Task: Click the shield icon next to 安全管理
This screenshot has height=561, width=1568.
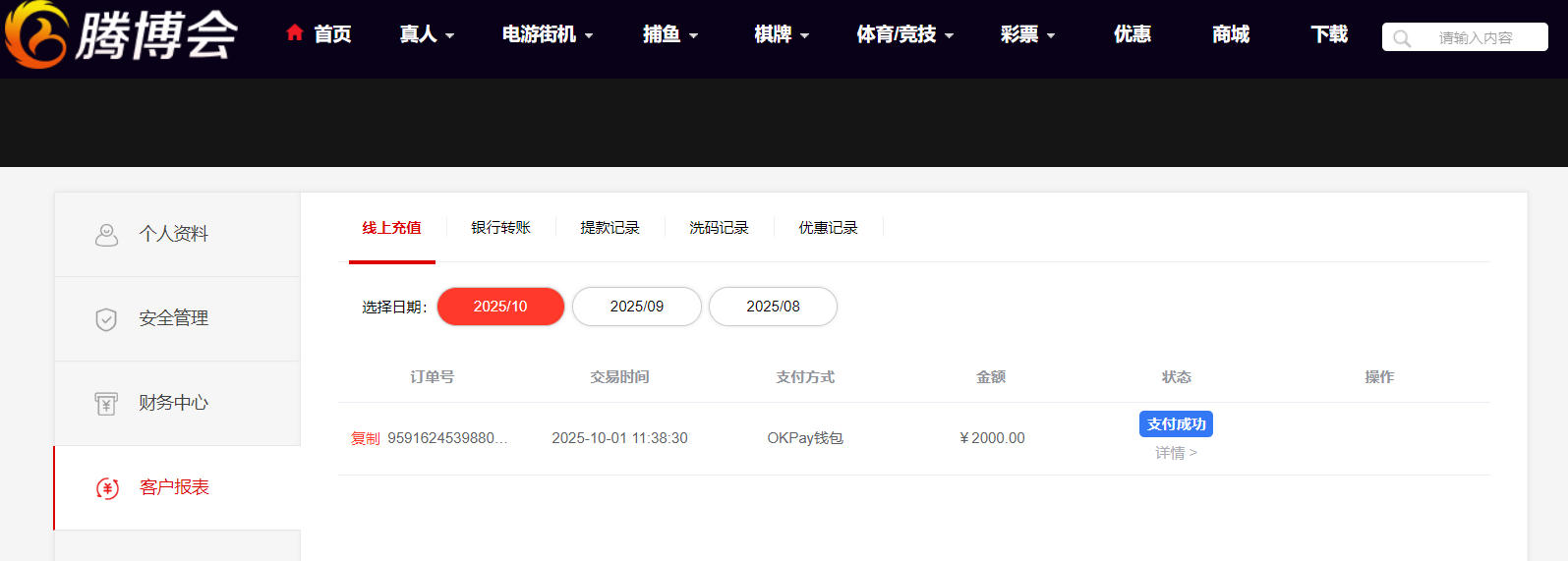Action: point(106,319)
